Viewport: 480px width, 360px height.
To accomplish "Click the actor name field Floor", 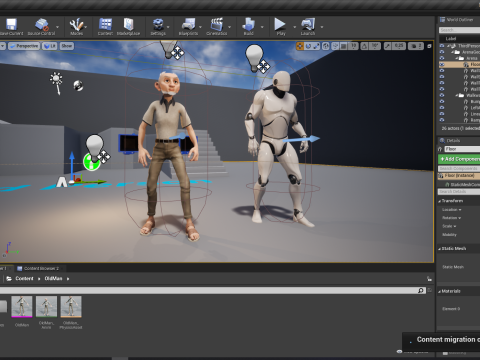I will coord(462,149).
